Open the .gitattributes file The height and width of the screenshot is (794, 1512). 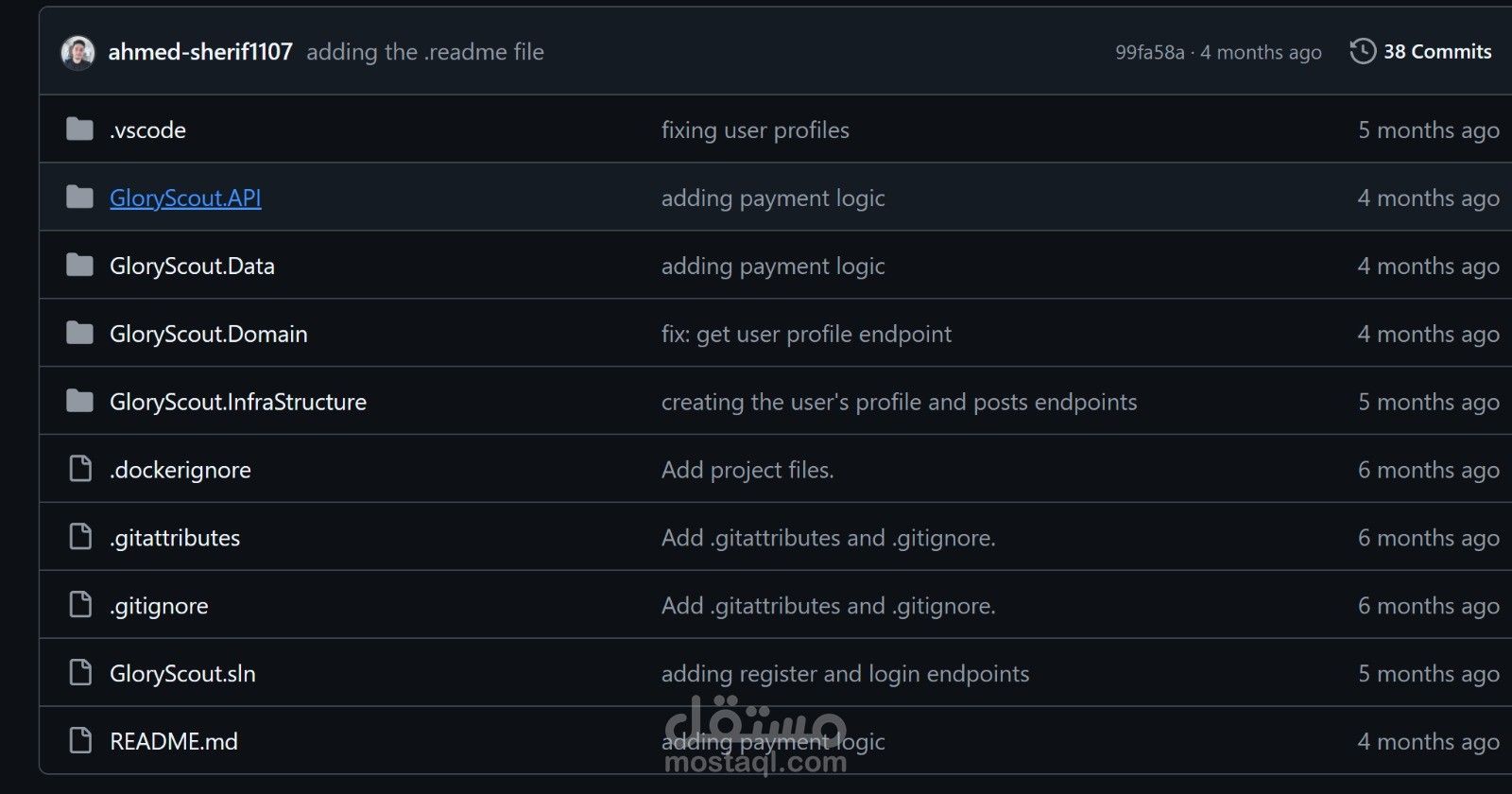pos(175,538)
